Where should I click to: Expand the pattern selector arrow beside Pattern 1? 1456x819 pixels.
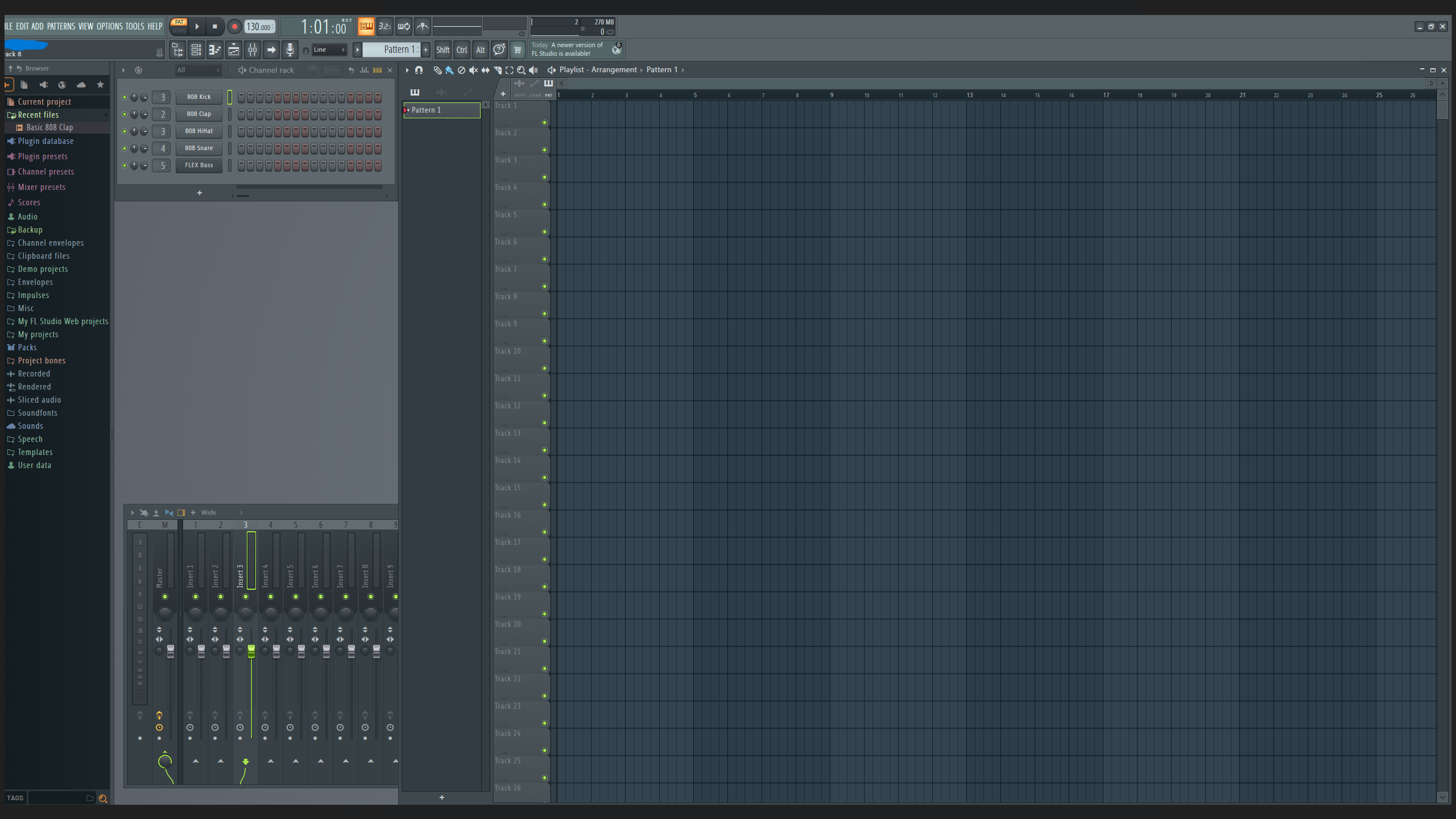(357, 50)
